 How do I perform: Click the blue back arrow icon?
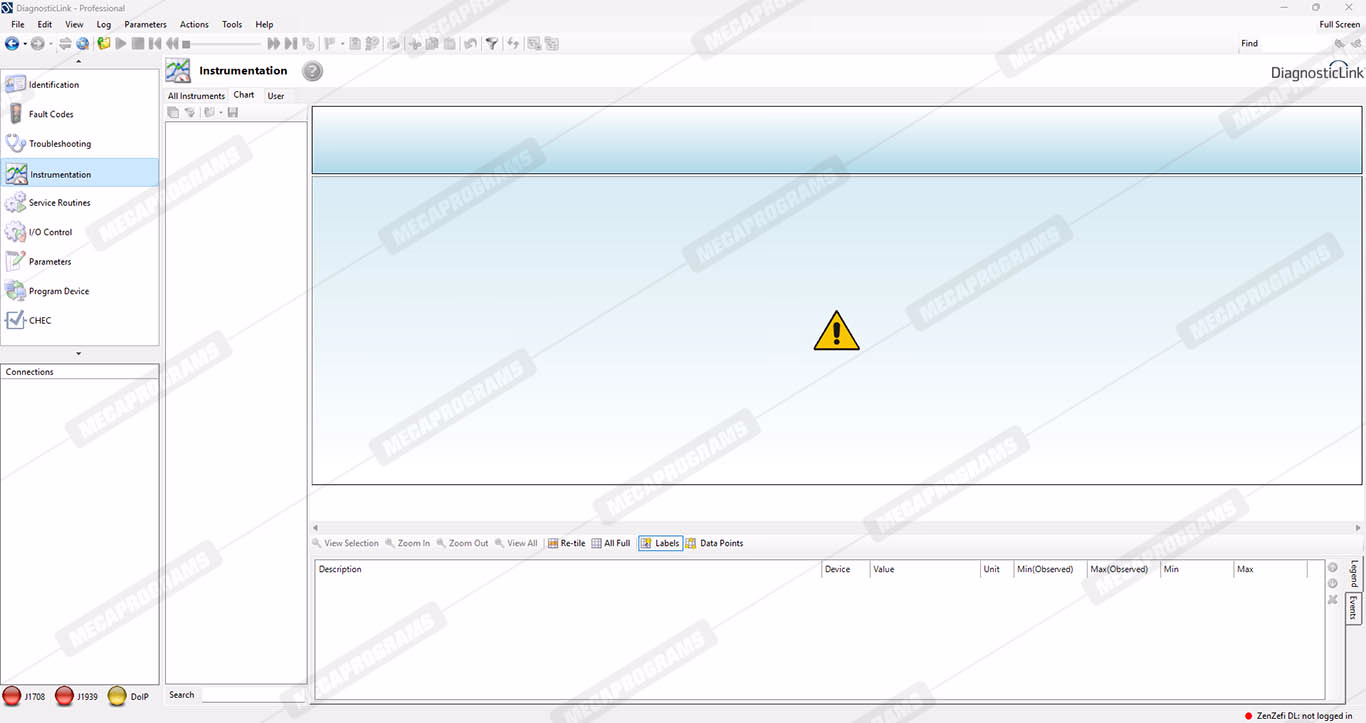click(x=12, y=44)
